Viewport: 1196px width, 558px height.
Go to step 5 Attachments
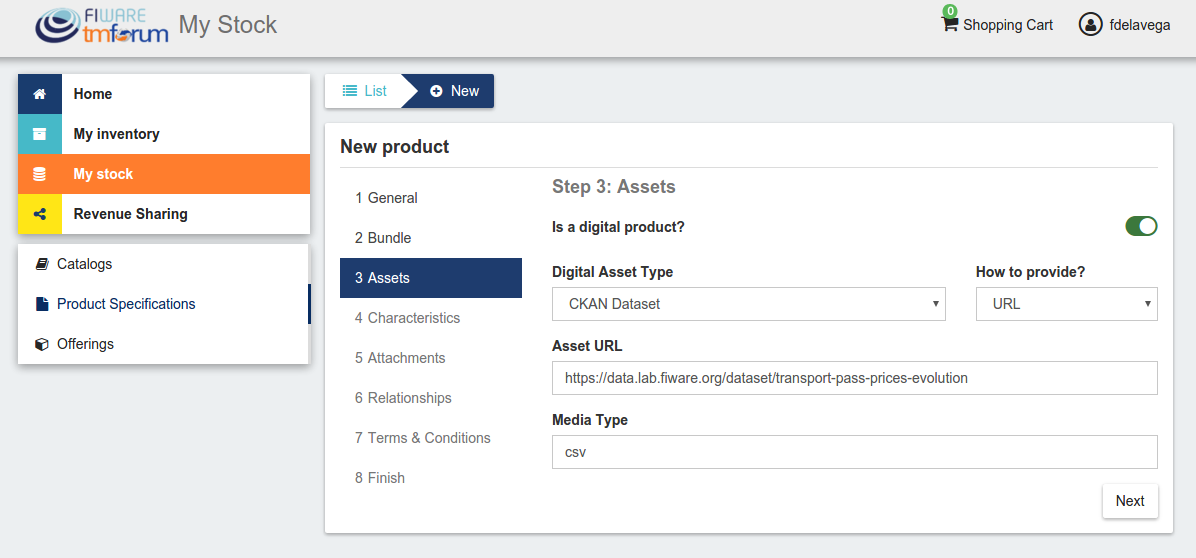(431, 358)
